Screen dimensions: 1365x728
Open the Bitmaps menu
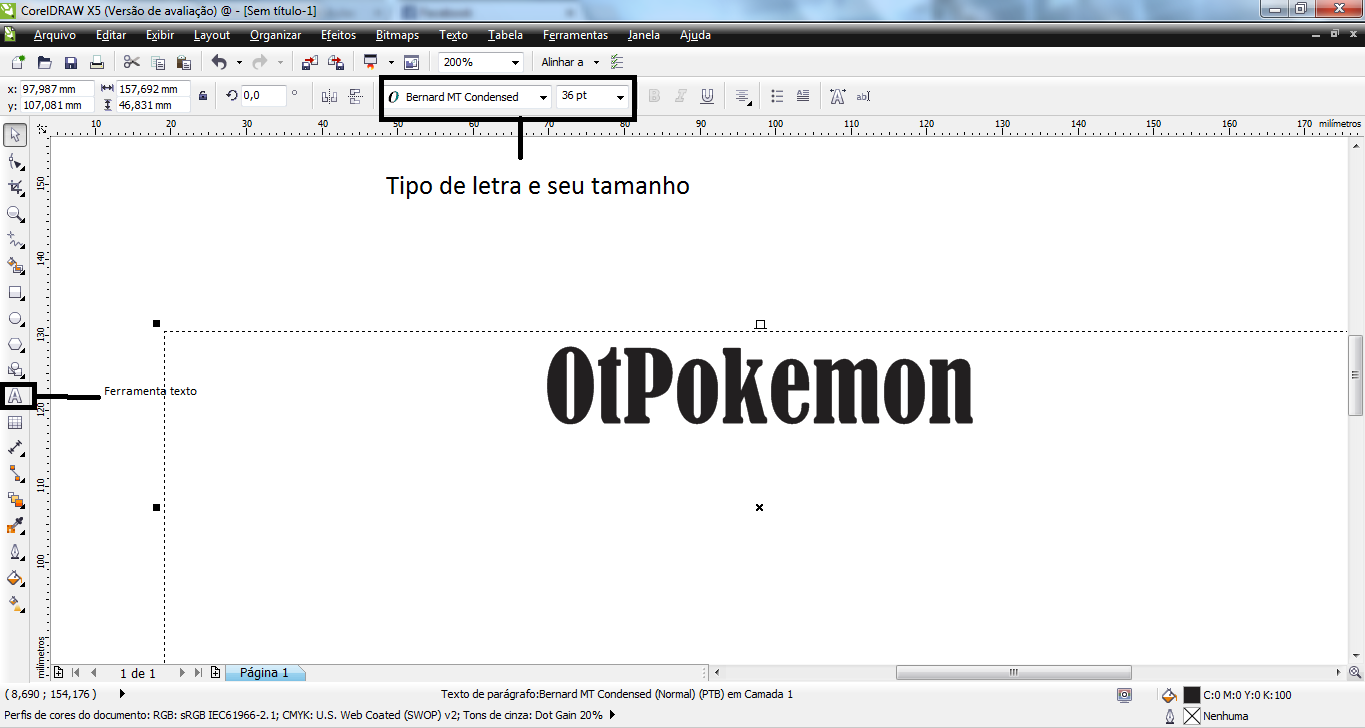pos(397,34)
